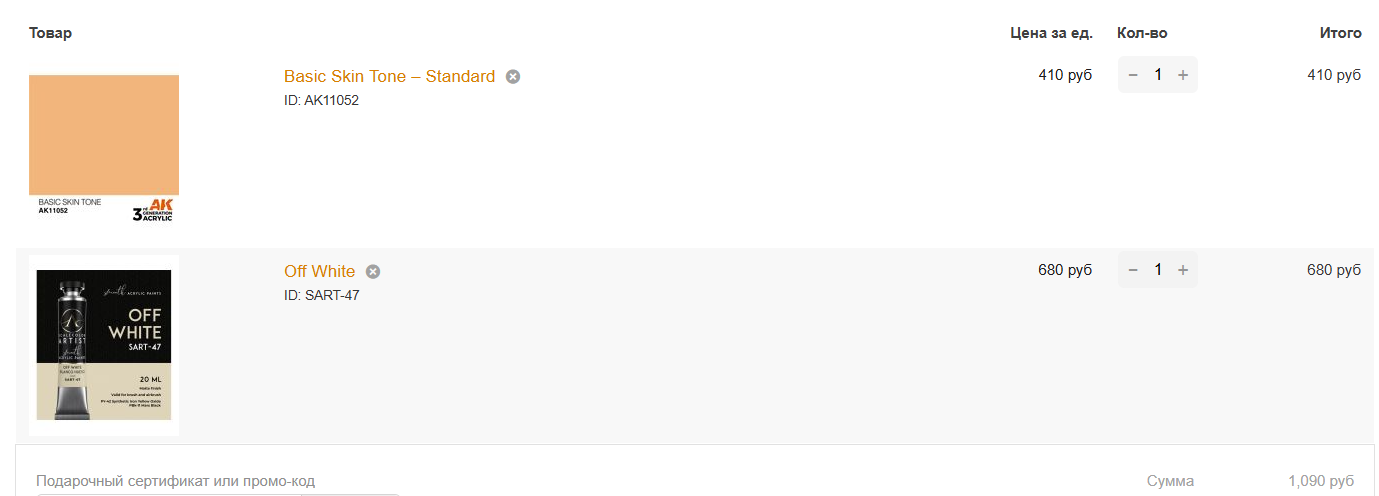Click the Цена за ед. column header
The height and width of the screenshot is (496, 1379).
tap(1051, 33)
